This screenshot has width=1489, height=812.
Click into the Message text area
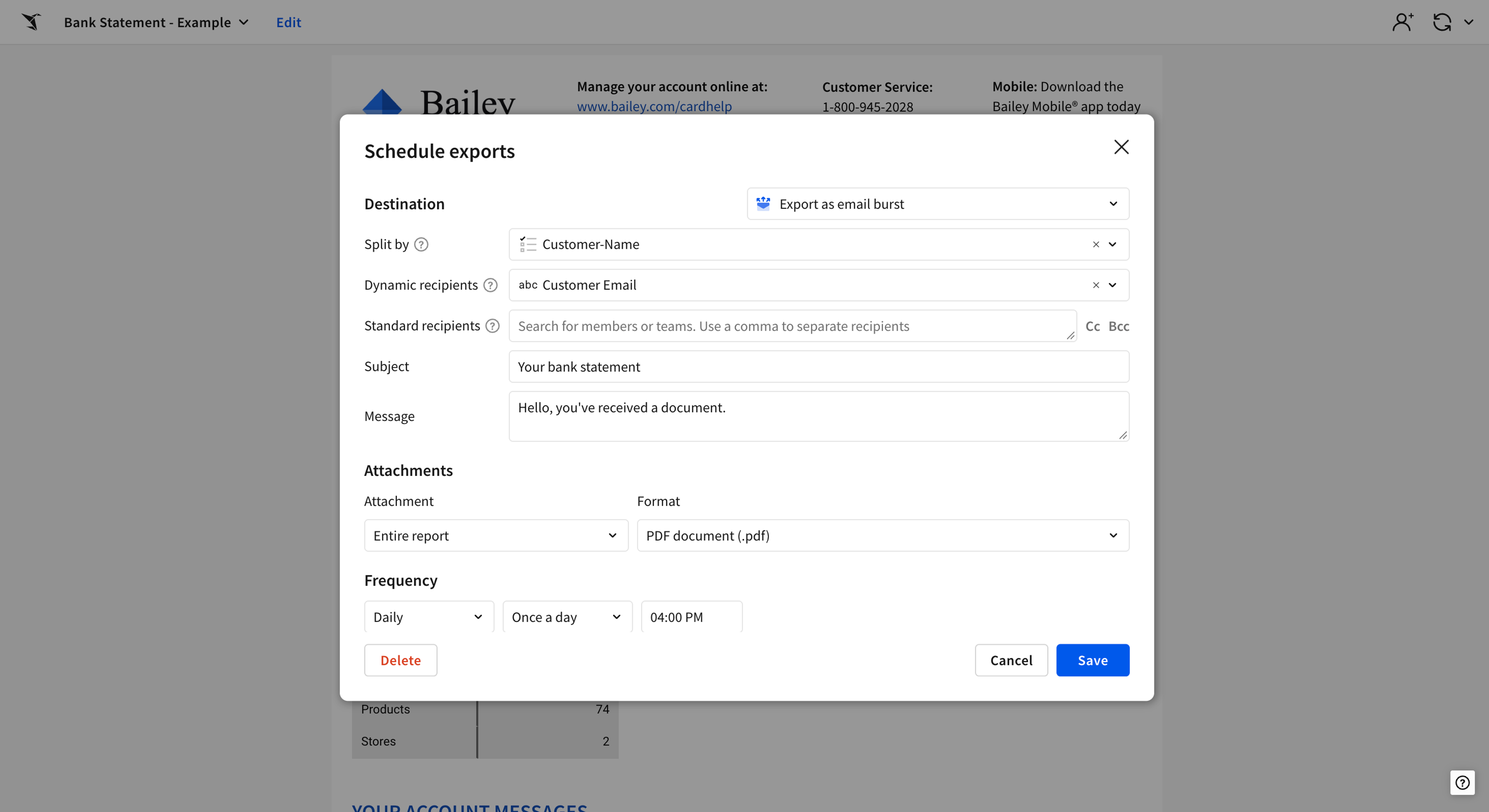point(819,416)
